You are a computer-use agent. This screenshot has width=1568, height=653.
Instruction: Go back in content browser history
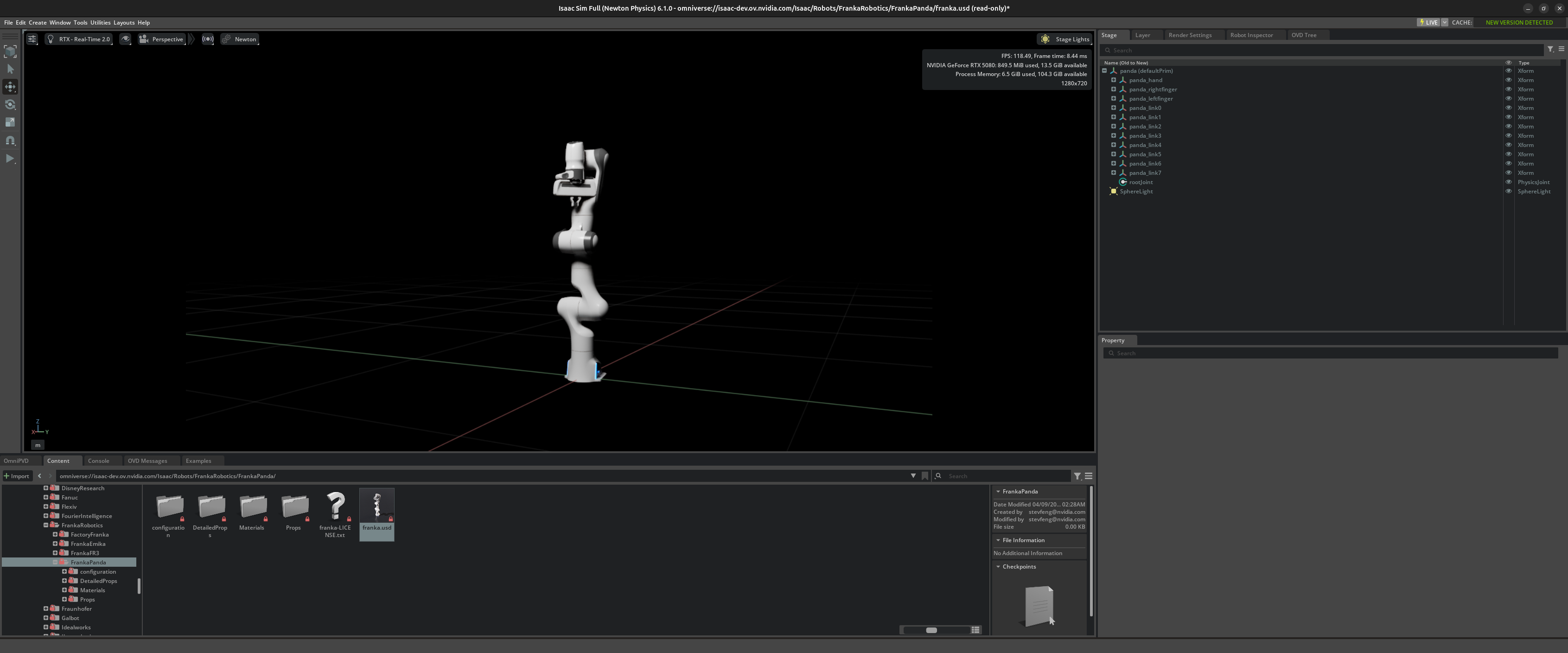[x=39, y=476]
